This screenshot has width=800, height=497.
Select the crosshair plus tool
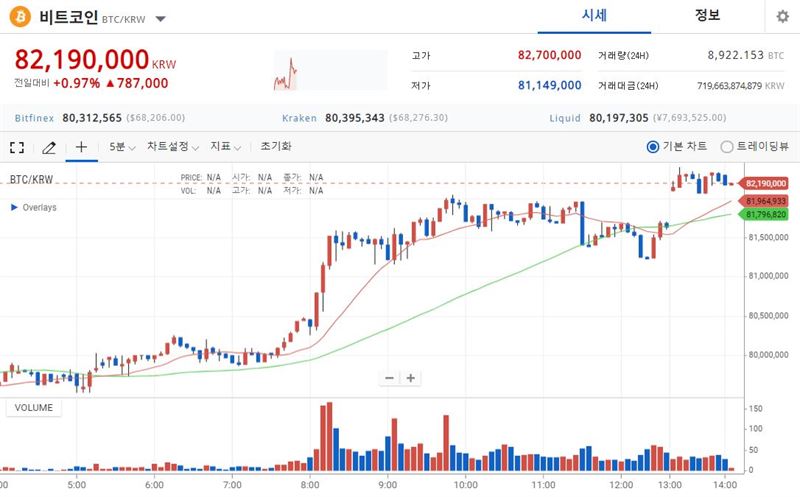[x=81, y=147]
